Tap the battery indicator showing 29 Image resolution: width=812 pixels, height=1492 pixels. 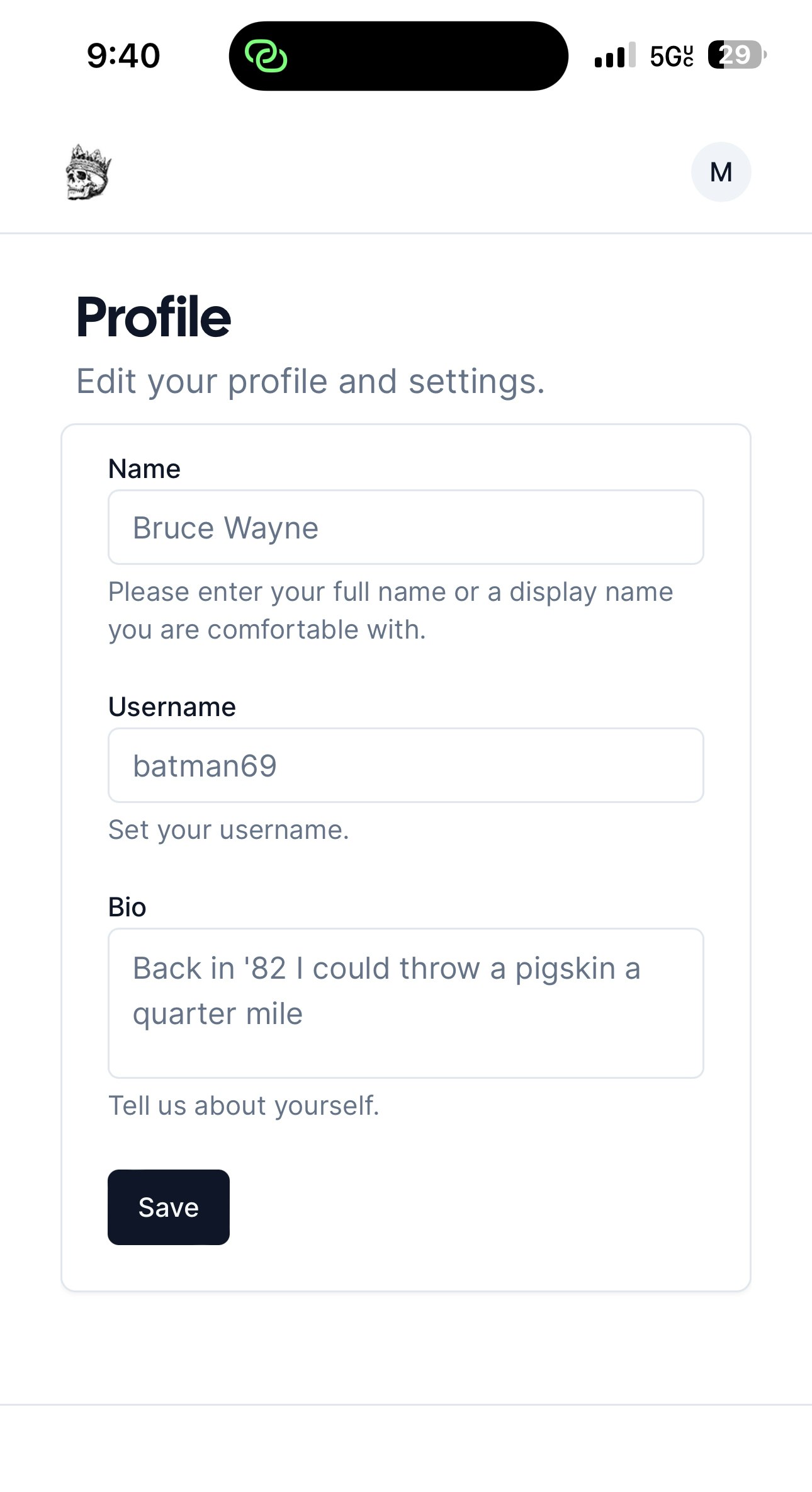pyautogui.click(x=737, y=55)
